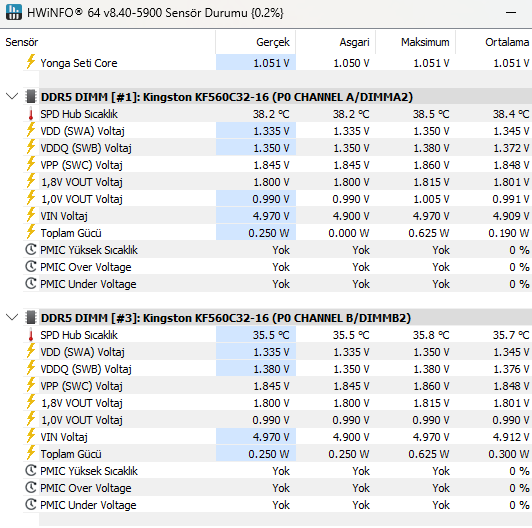Select DIMM #3 Toplam Gücü label

point(71,454)
